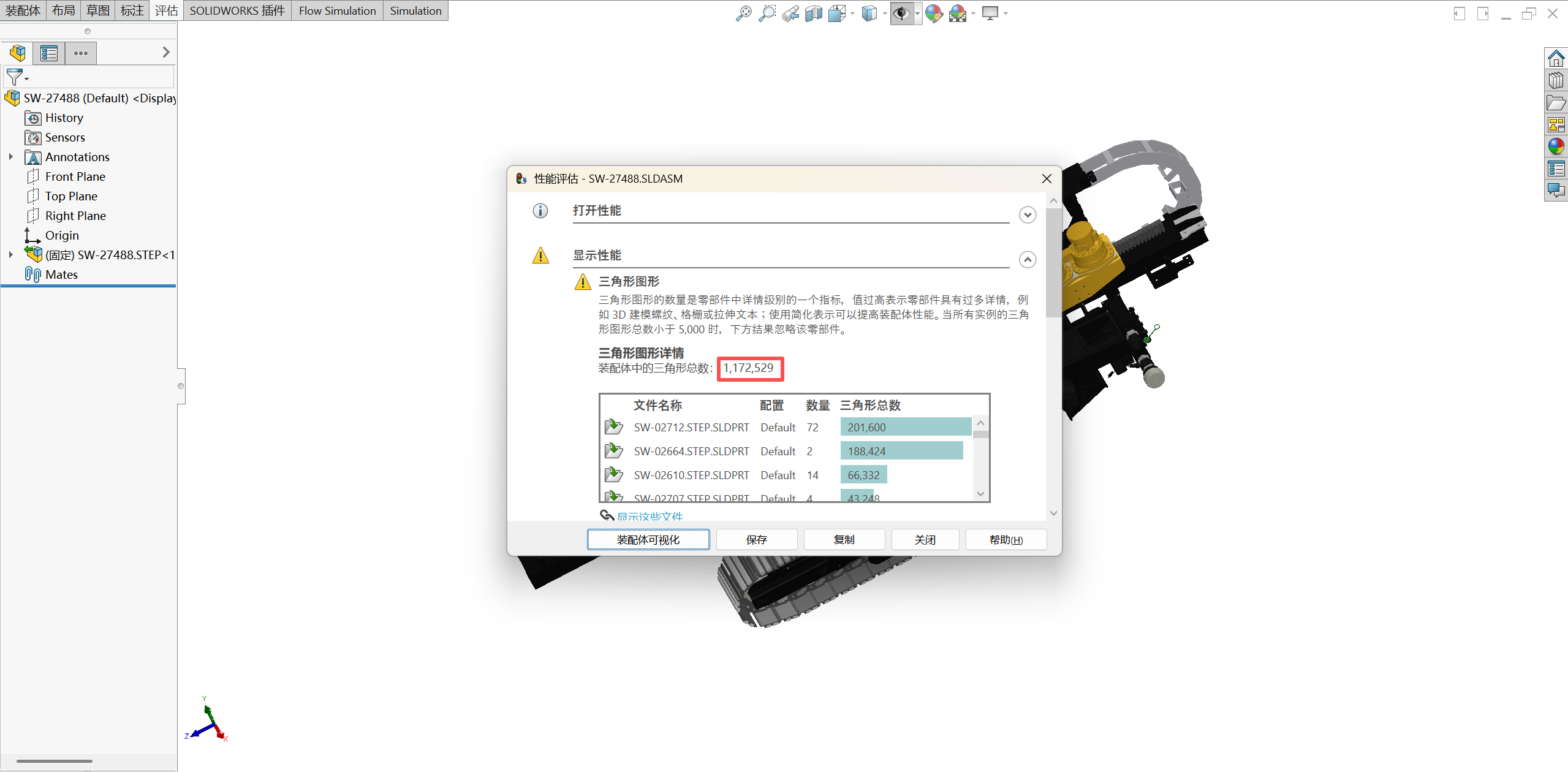Open the Section View tool
Image resolution: width=1568 pixels, height=772 pixels.
coord(814,13)
